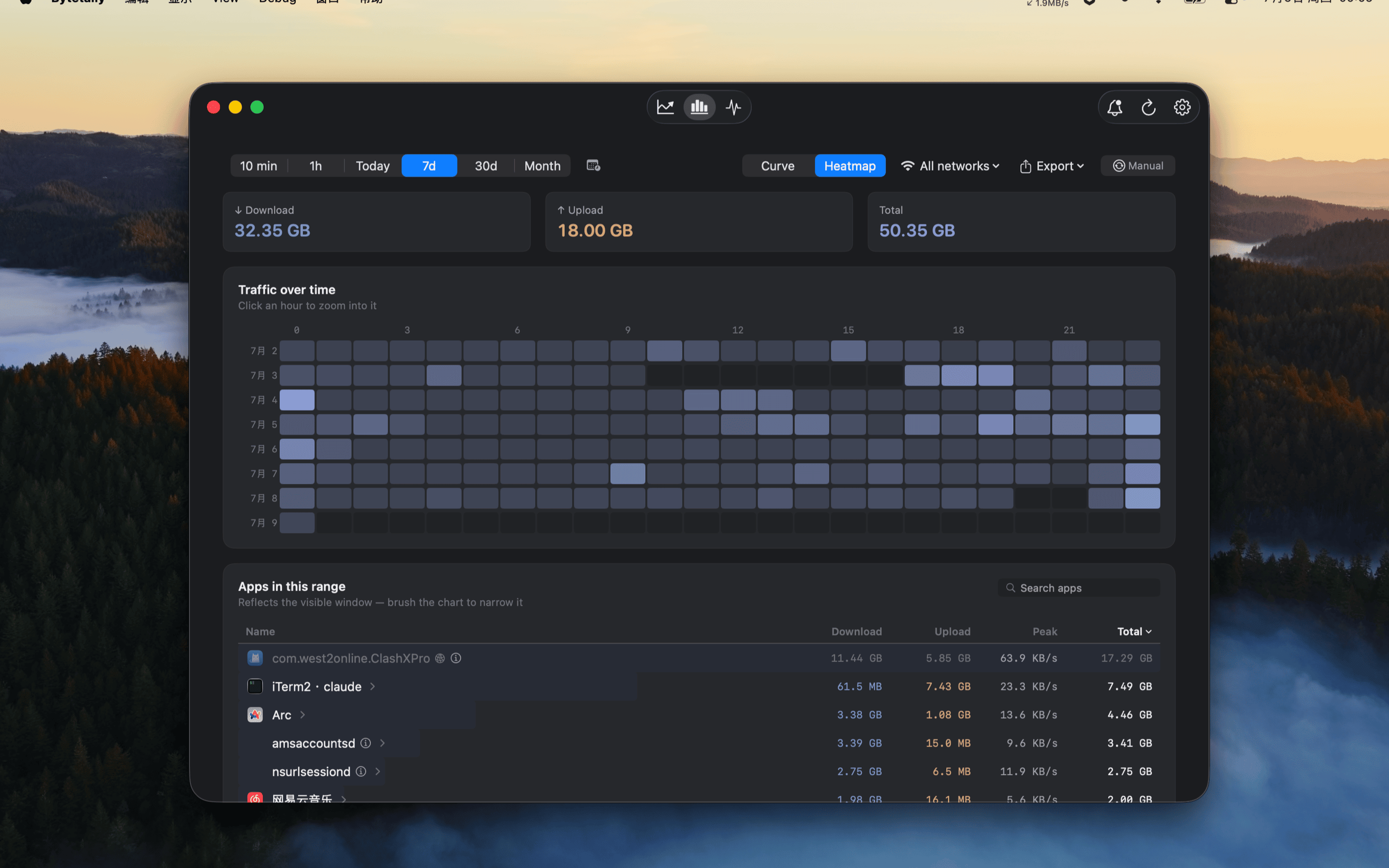The height and width of the screenshot is (868, 1389).
Task: Sort apps by Download column
Action: click(857, 632)
